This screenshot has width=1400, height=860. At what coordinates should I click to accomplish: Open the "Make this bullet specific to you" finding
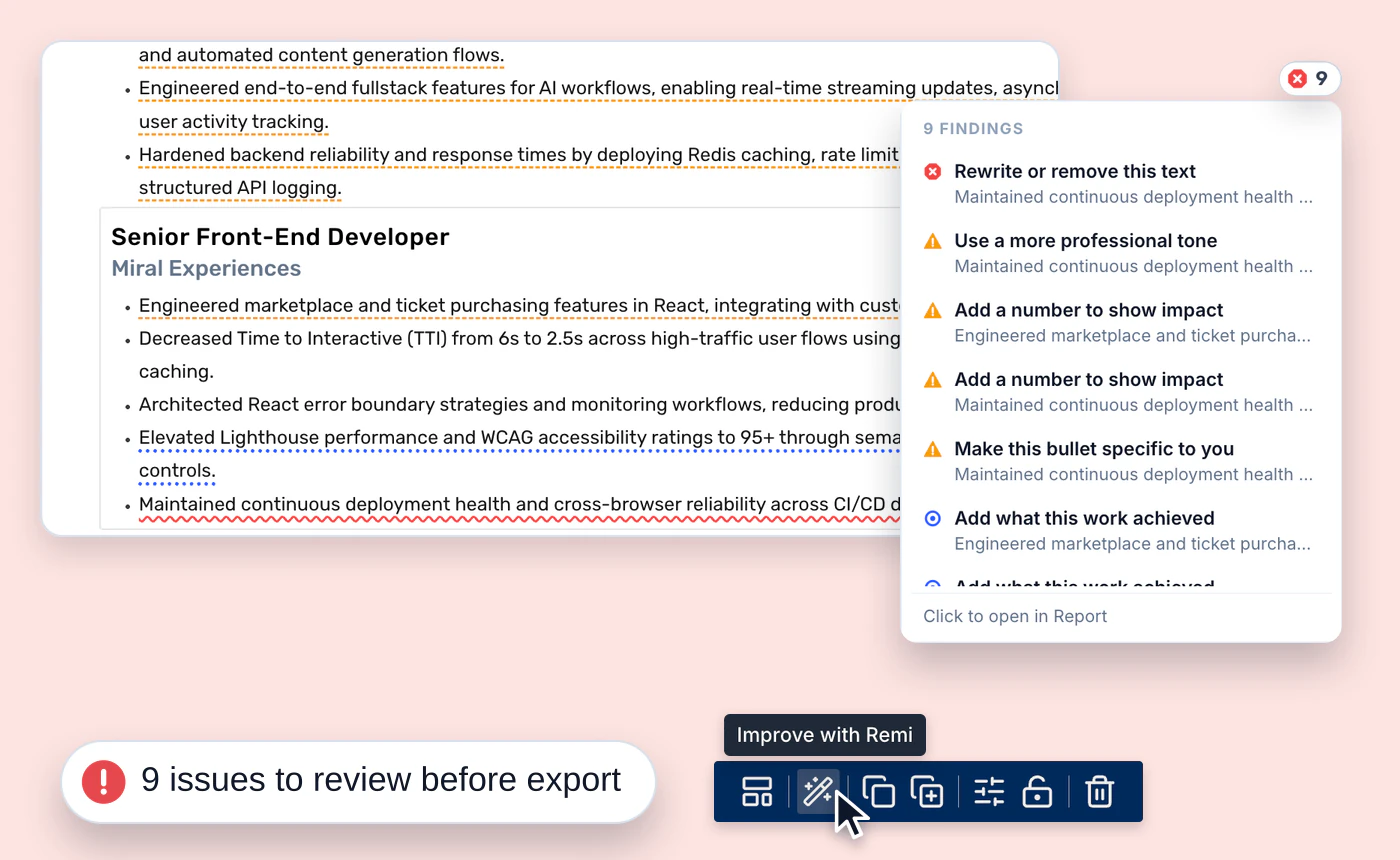1120,461
